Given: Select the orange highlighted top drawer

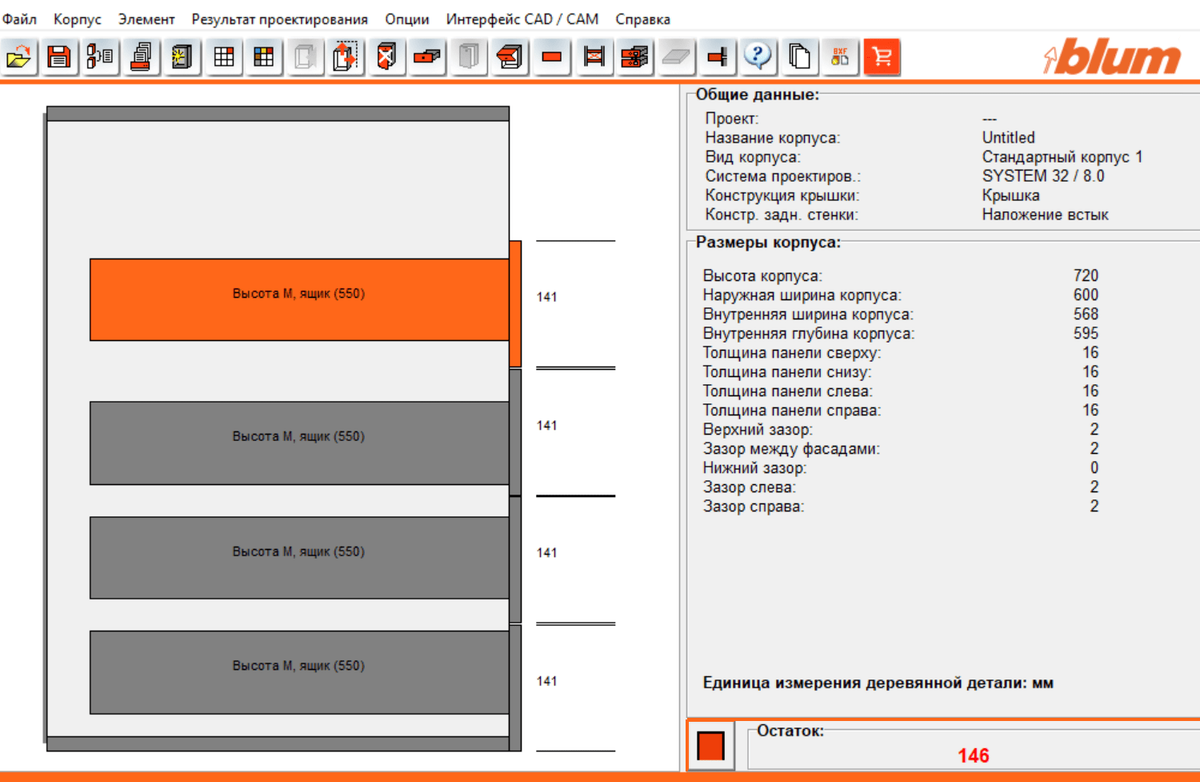Looking at the screenshot, I should pos(299,299).
